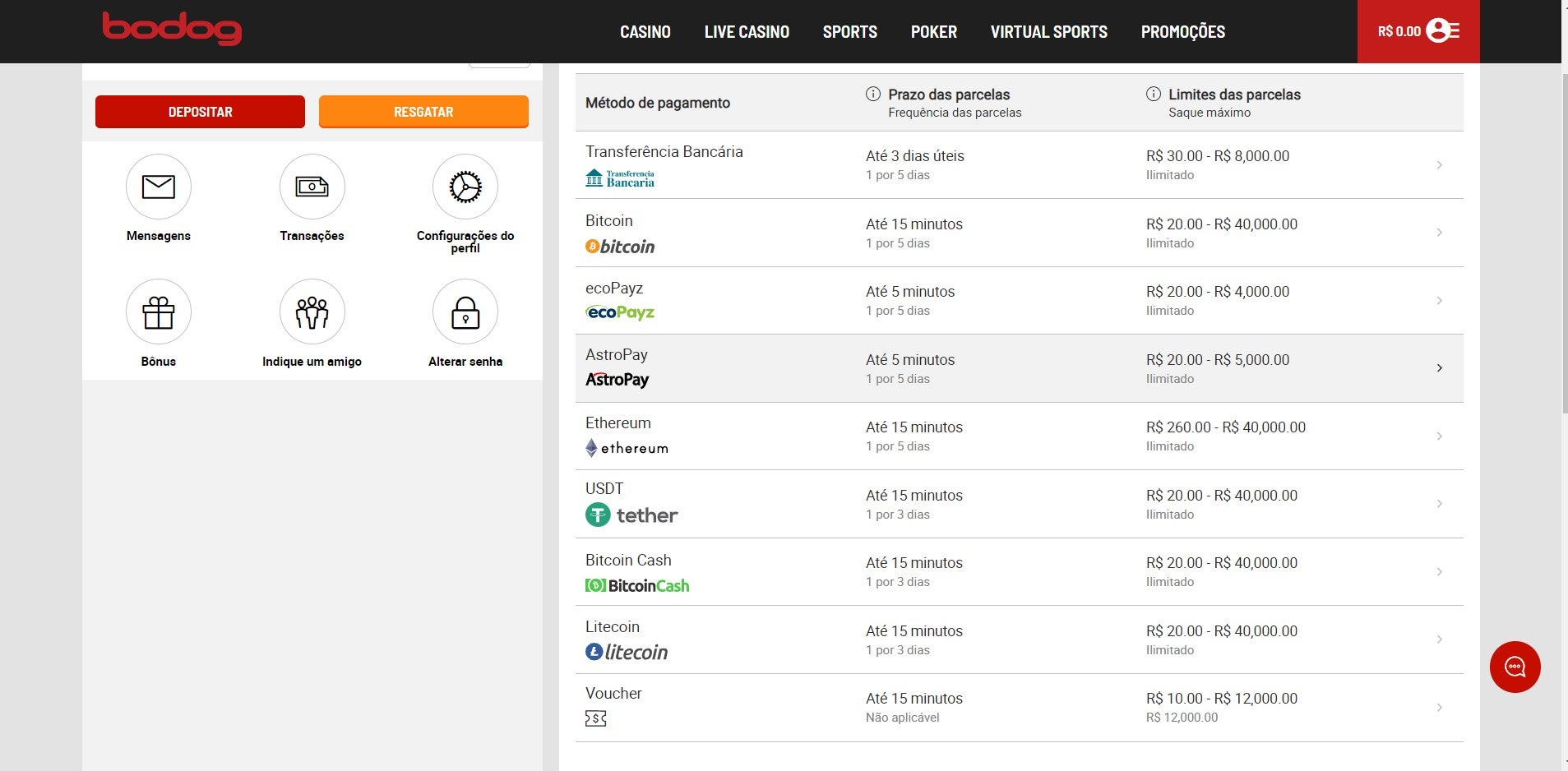Go to the LIVE CASINO menu
1568x771 pixels.
(x=747, y=32)
